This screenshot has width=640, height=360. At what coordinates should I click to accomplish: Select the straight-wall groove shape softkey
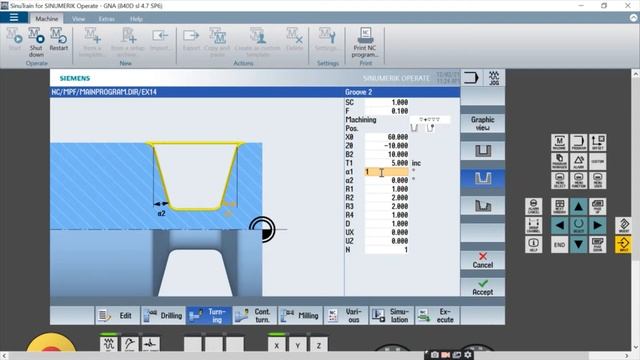click(482, 151)
